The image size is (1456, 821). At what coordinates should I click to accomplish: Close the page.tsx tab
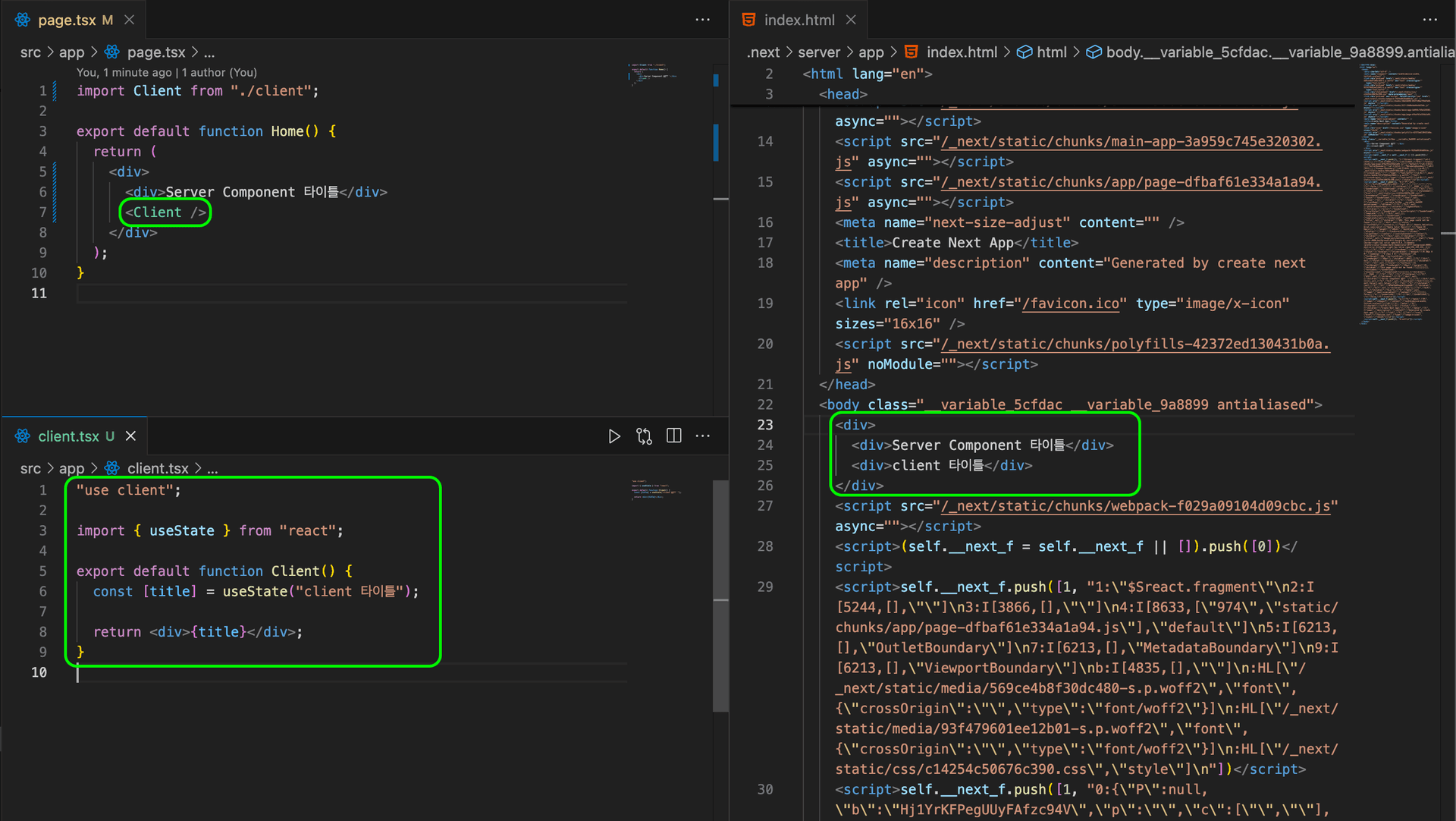[130, 20]
